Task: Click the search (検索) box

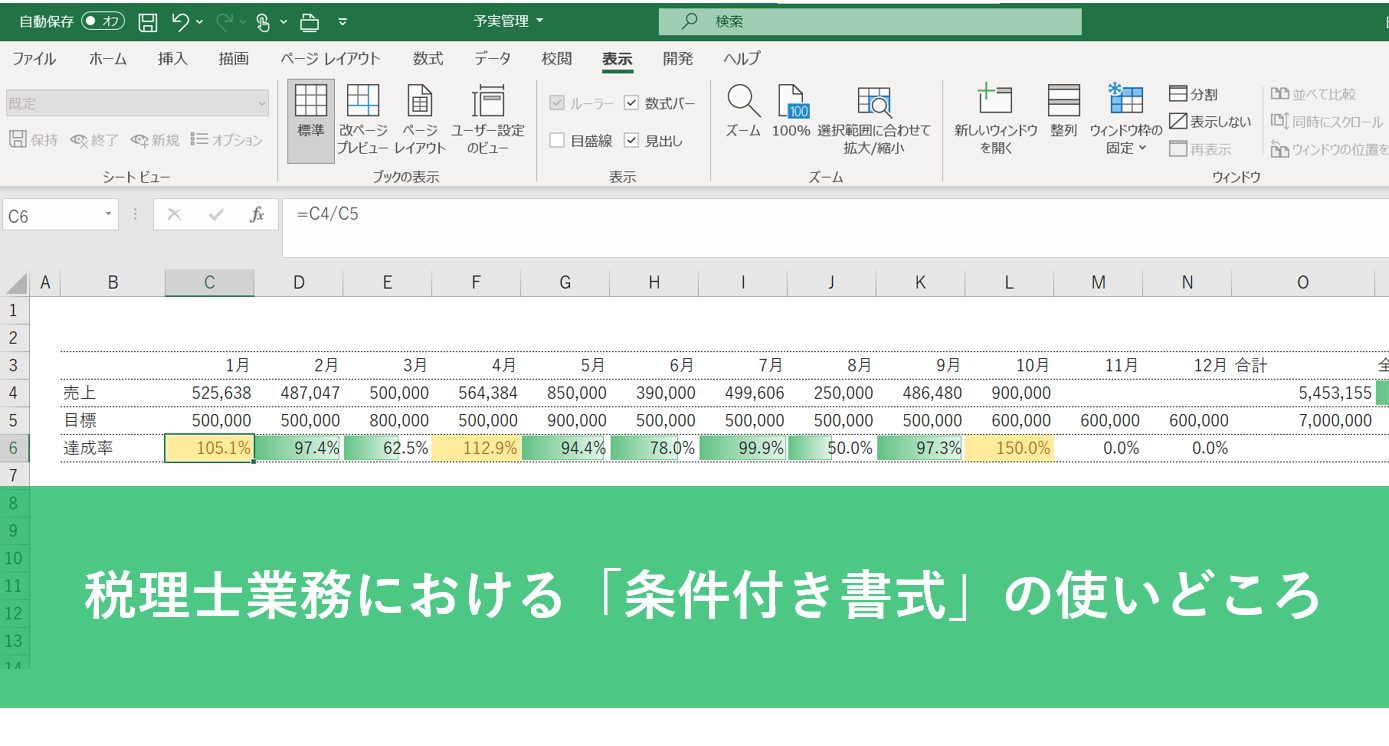Action: [869, 21]
